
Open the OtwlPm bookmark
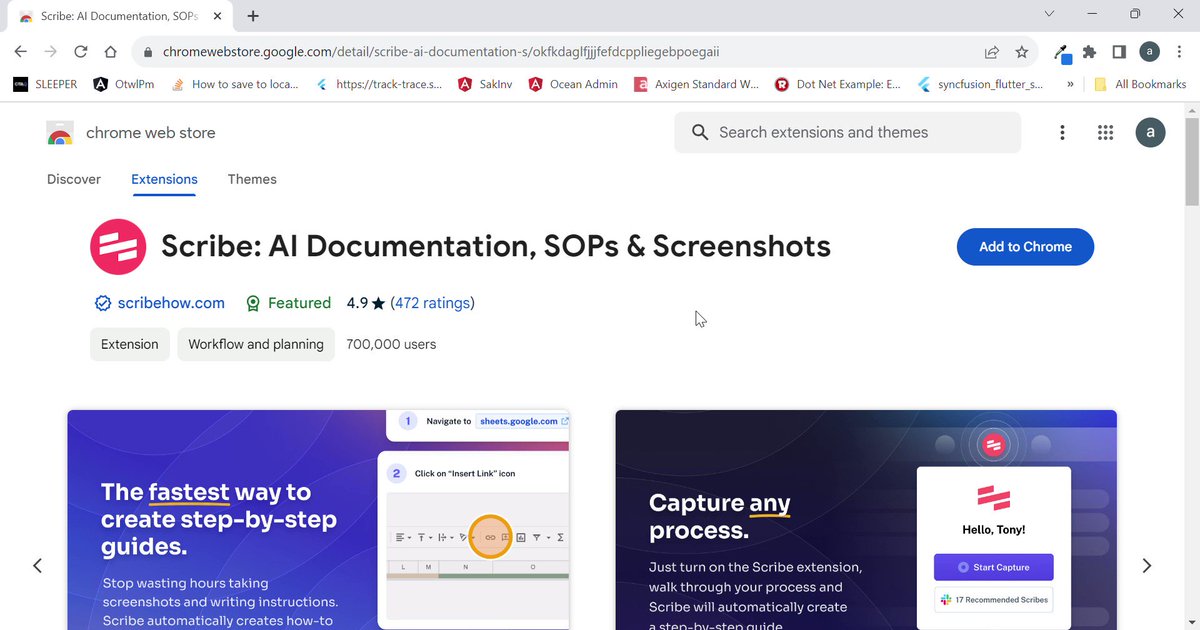click(x=124, y=84)
